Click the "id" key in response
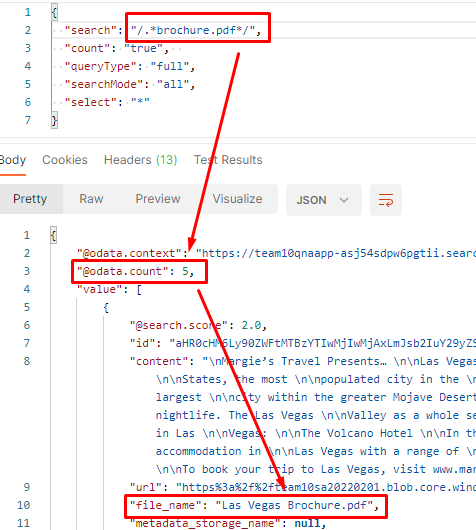This screenshot has width=476, height=530. tap(143, 343)
